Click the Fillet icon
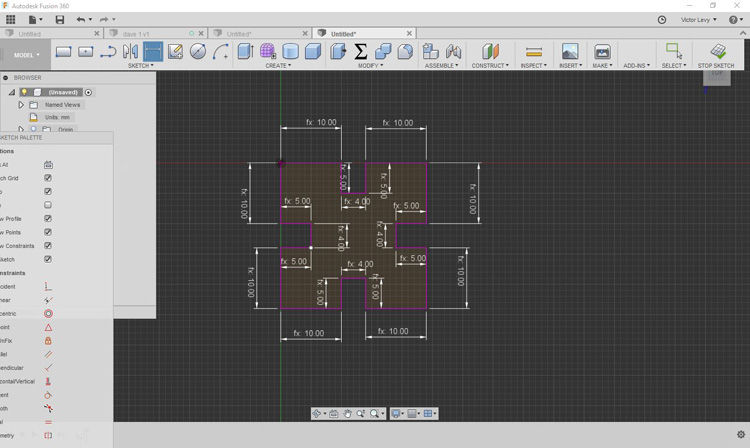750x448 pixels. click(405, 51)
